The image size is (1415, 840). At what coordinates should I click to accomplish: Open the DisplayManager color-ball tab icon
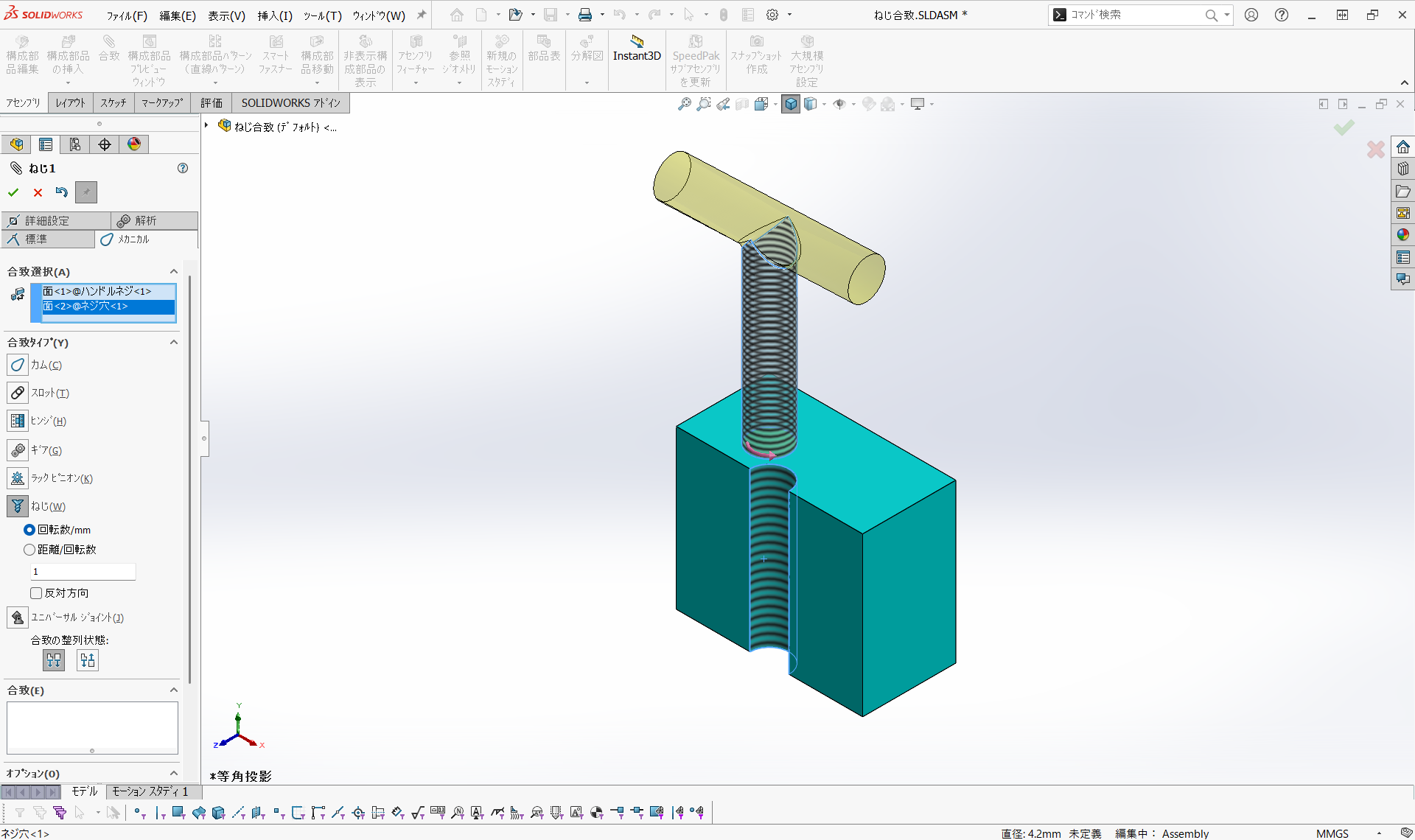pos(134,144)
